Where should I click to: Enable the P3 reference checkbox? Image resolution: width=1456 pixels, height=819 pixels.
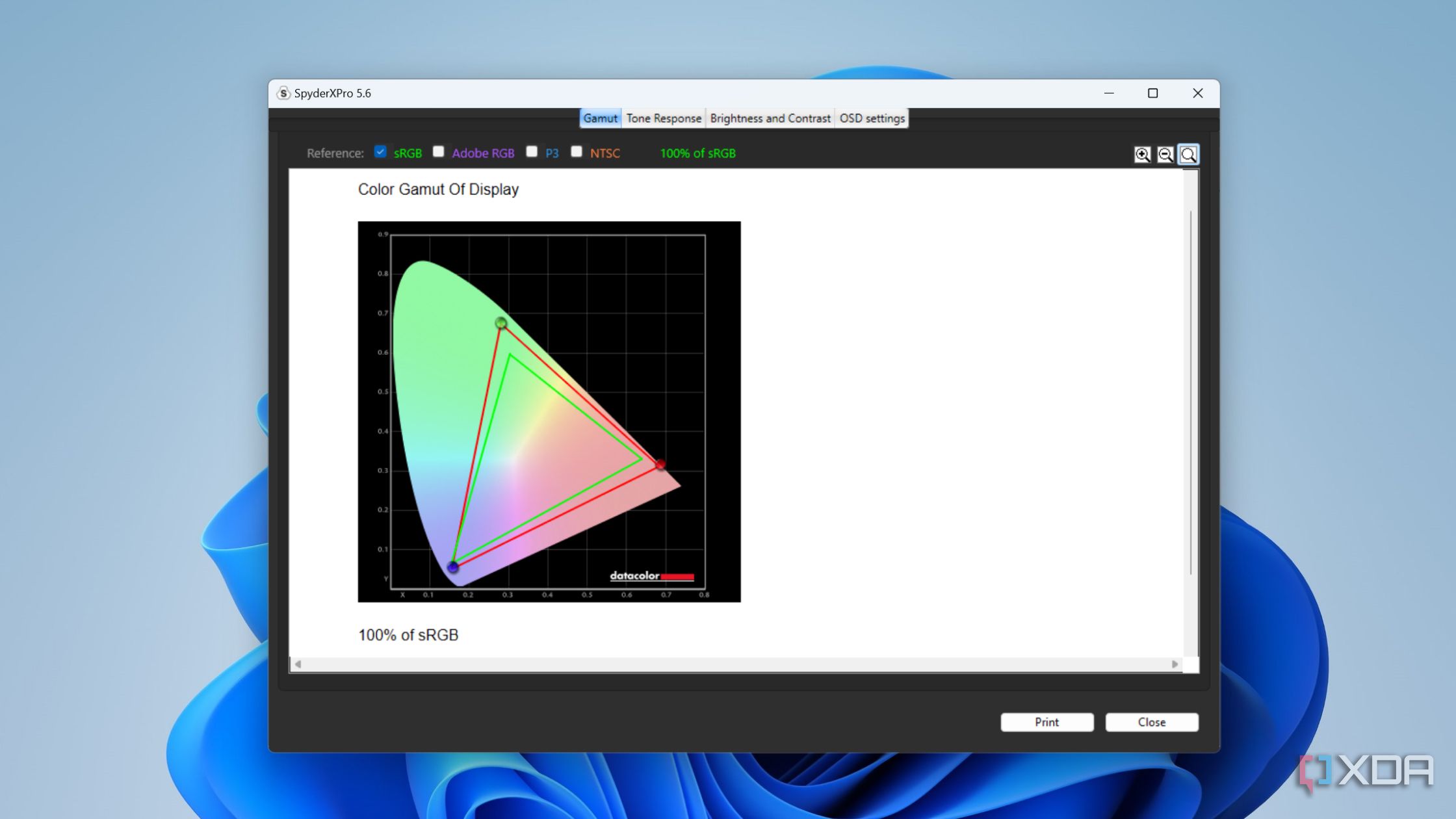[532, 151]
